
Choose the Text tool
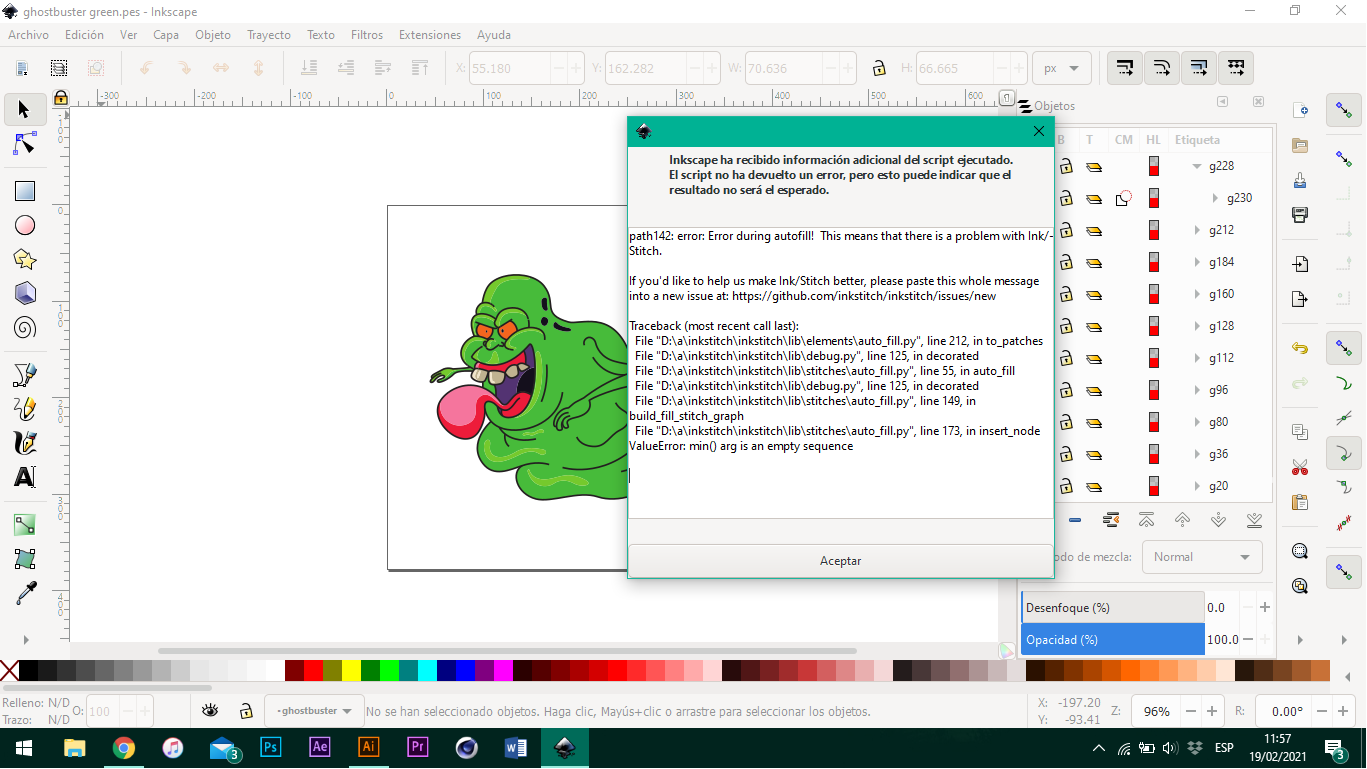point(25,477)
